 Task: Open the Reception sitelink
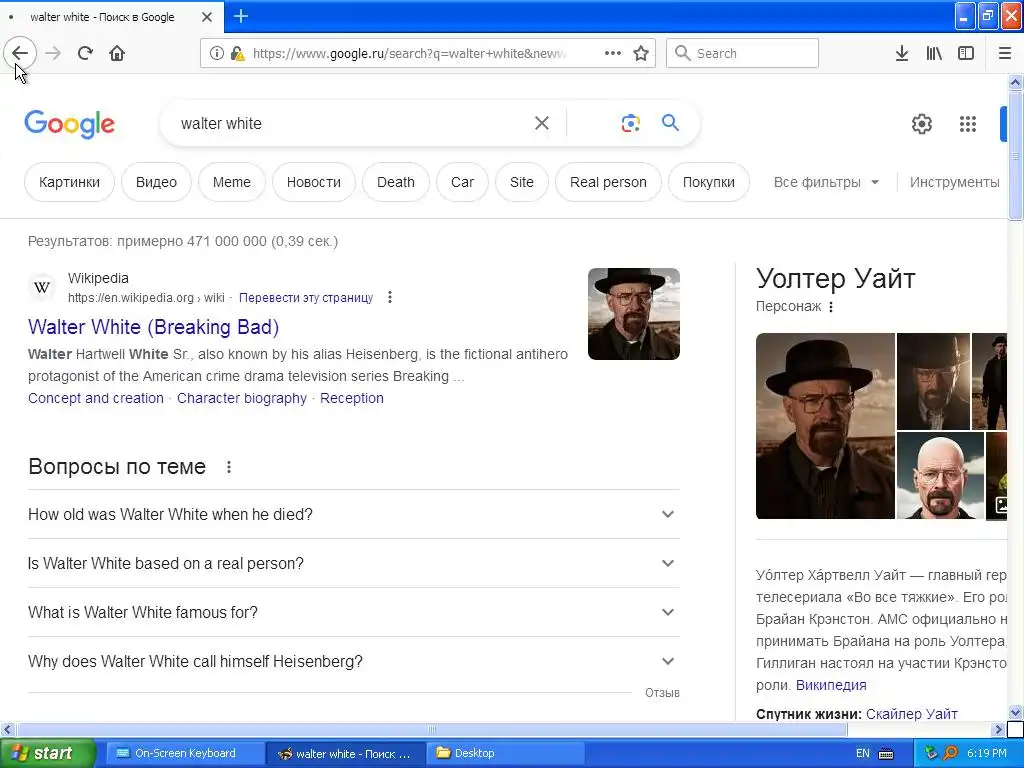[352, 398]
